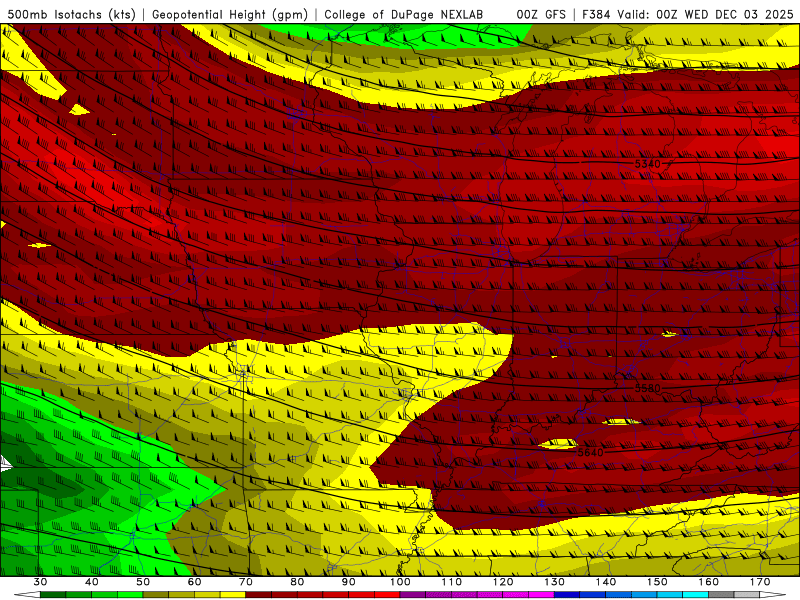The height and width of the screenshot is (600, 800).
Task: Select the 110 label on the legend
Action: (x=452, y=582)
